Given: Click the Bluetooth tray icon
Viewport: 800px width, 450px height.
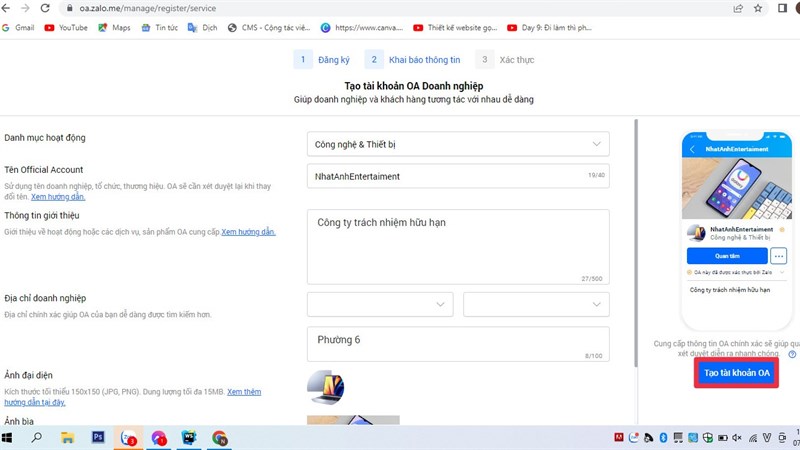Looking at the screenshot, I should 663,437.
